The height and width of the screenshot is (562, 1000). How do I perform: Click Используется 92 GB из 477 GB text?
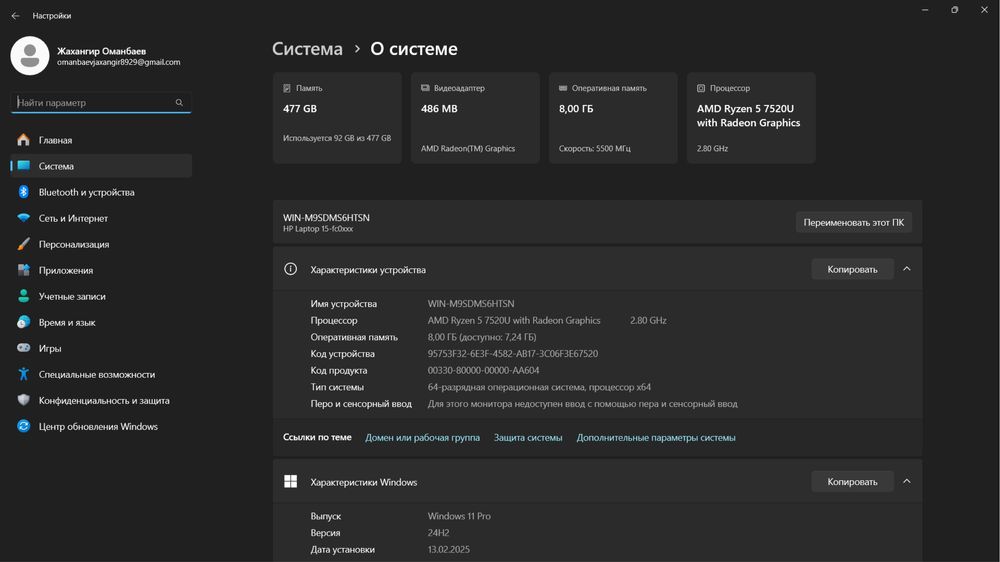[x=337, y=138]
